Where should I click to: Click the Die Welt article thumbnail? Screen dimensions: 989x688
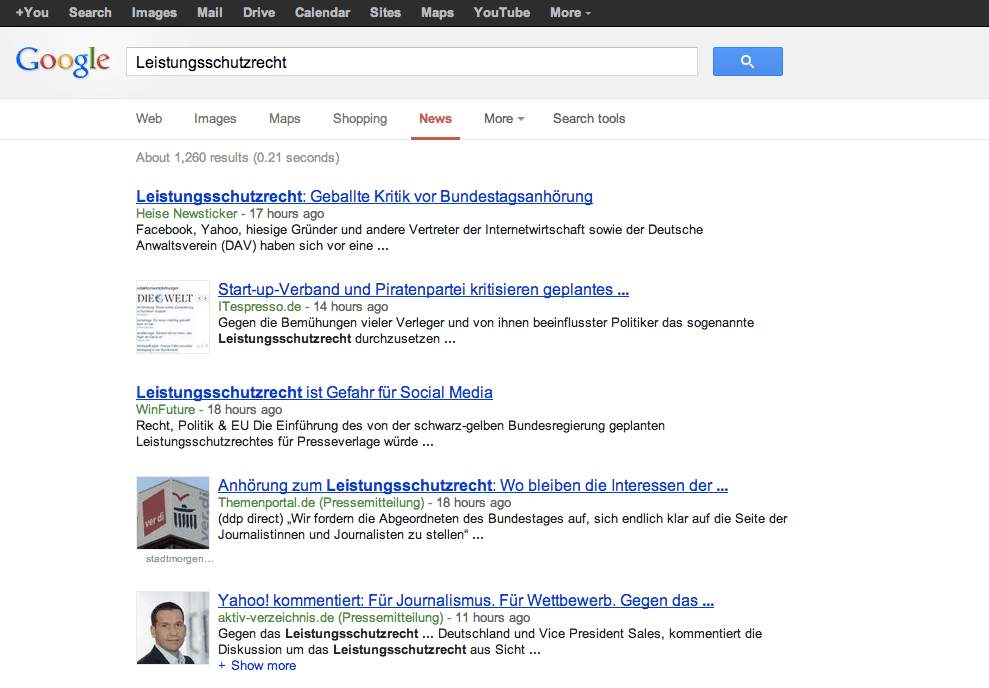tap(173, 317)
